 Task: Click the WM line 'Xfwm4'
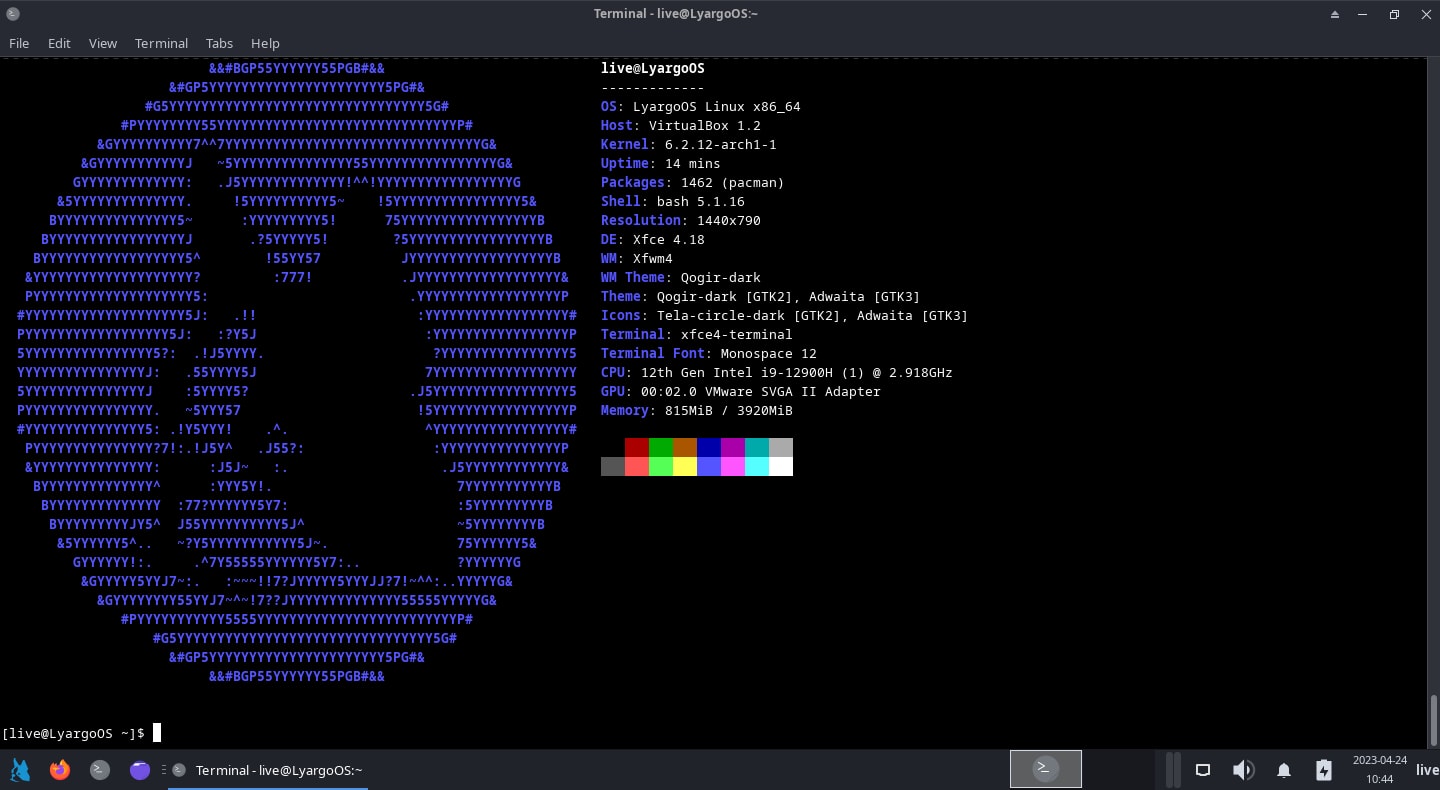tap(637, 258)
